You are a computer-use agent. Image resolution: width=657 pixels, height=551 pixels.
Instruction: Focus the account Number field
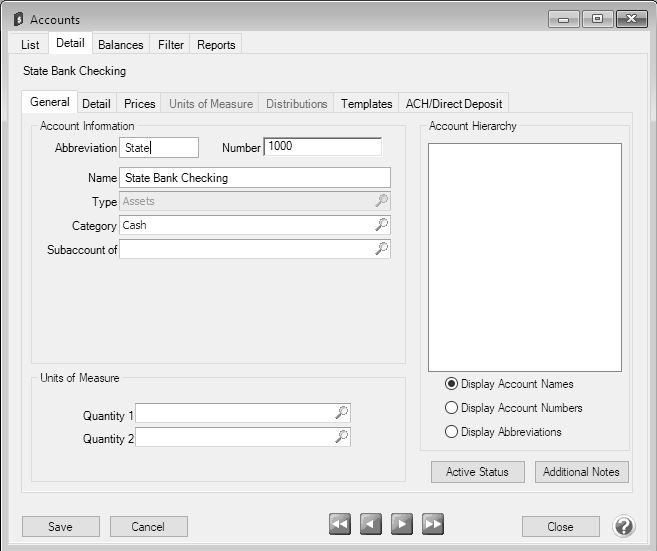[x=322, y=147]
